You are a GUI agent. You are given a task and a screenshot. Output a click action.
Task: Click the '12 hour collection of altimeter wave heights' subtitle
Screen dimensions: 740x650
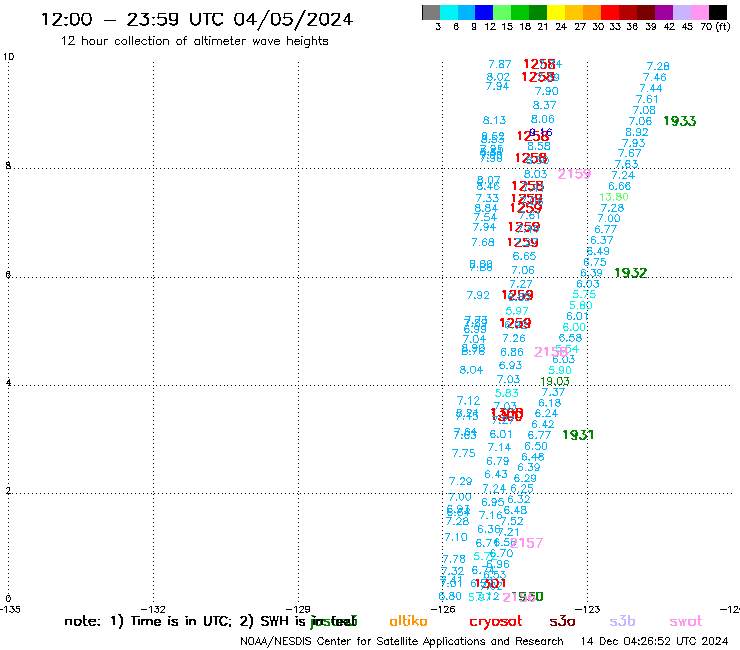pos(194,41)
